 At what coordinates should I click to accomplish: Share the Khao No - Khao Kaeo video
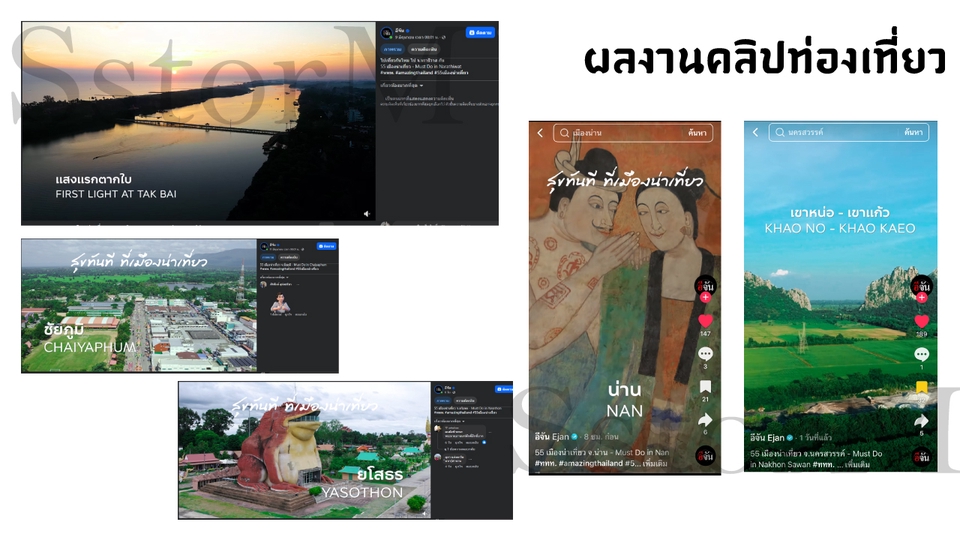[x=922, y=421]
